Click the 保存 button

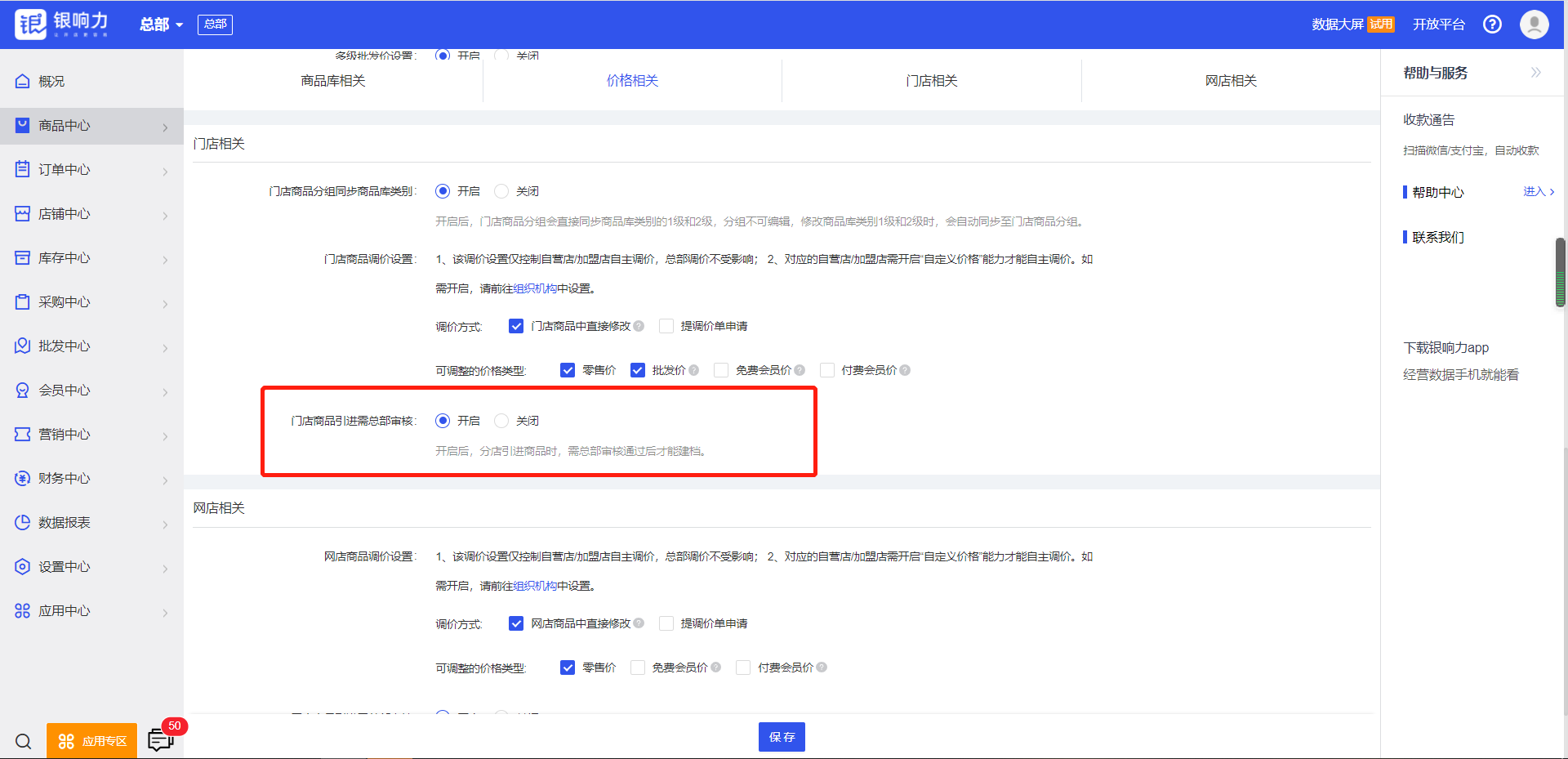782,737
